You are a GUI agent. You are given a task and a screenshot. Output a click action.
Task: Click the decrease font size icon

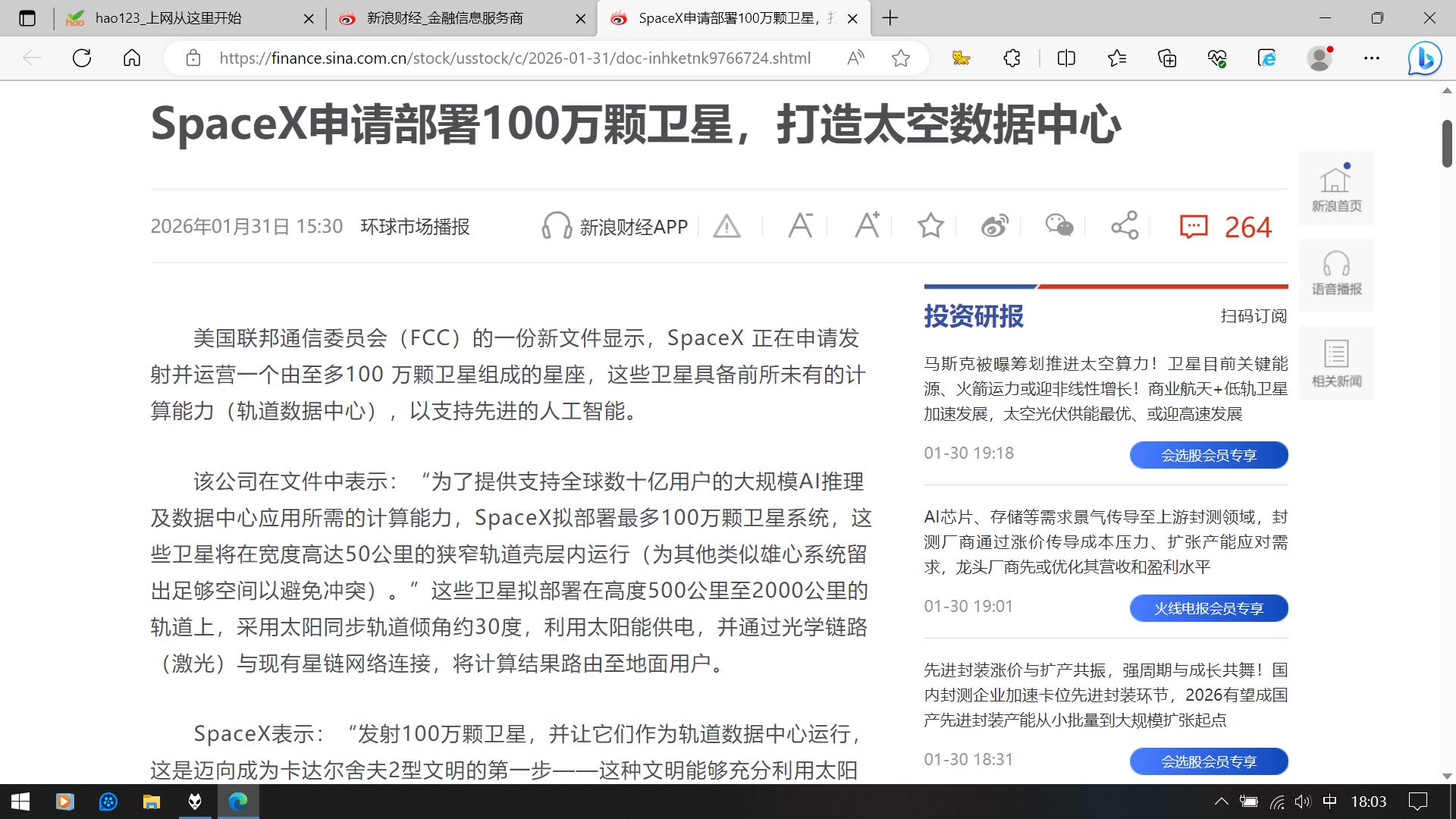pyautogui.click(x=800, y=226)
